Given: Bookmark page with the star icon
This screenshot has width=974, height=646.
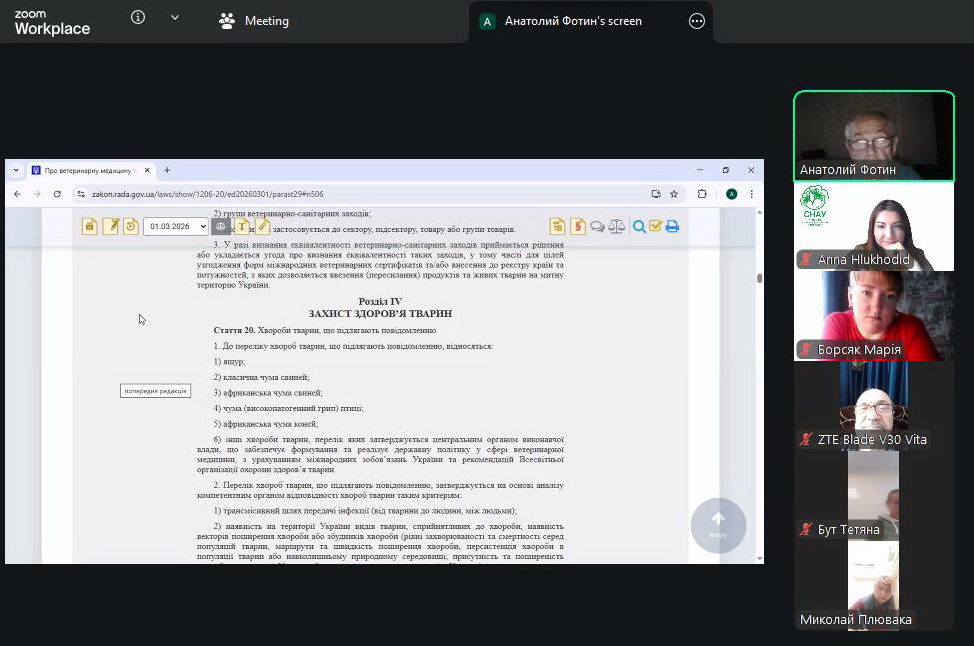Looking at the screenshot, I should (x=674, y=194).
